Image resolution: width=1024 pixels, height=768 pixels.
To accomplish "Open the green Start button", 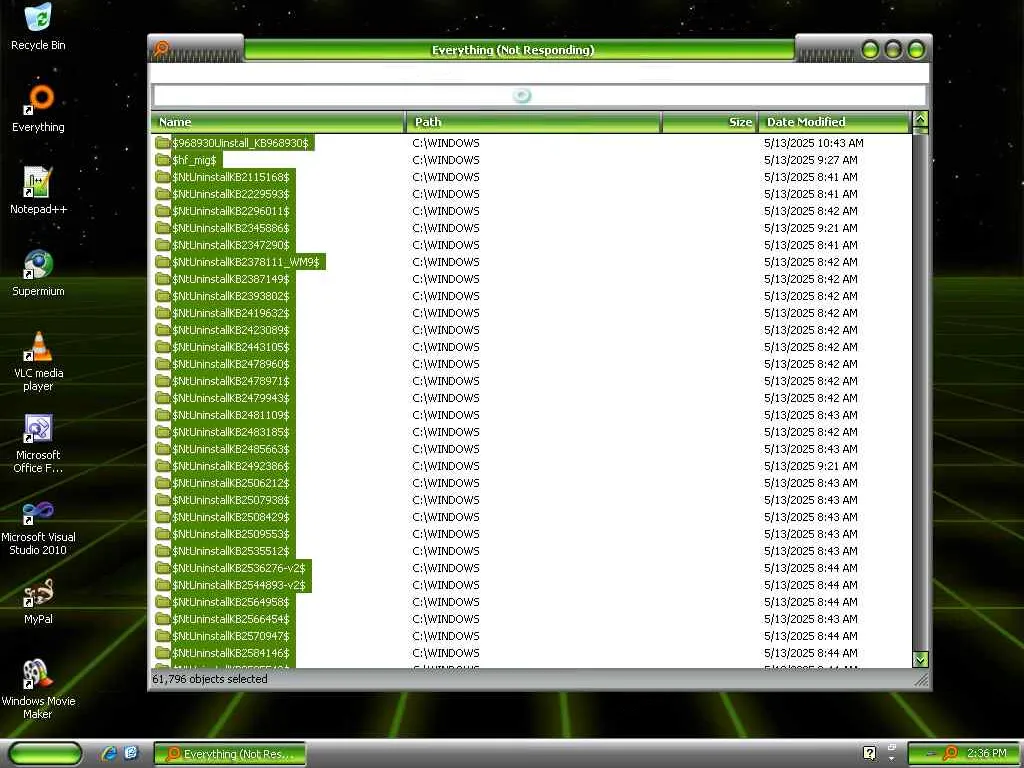I will point(45,753).
